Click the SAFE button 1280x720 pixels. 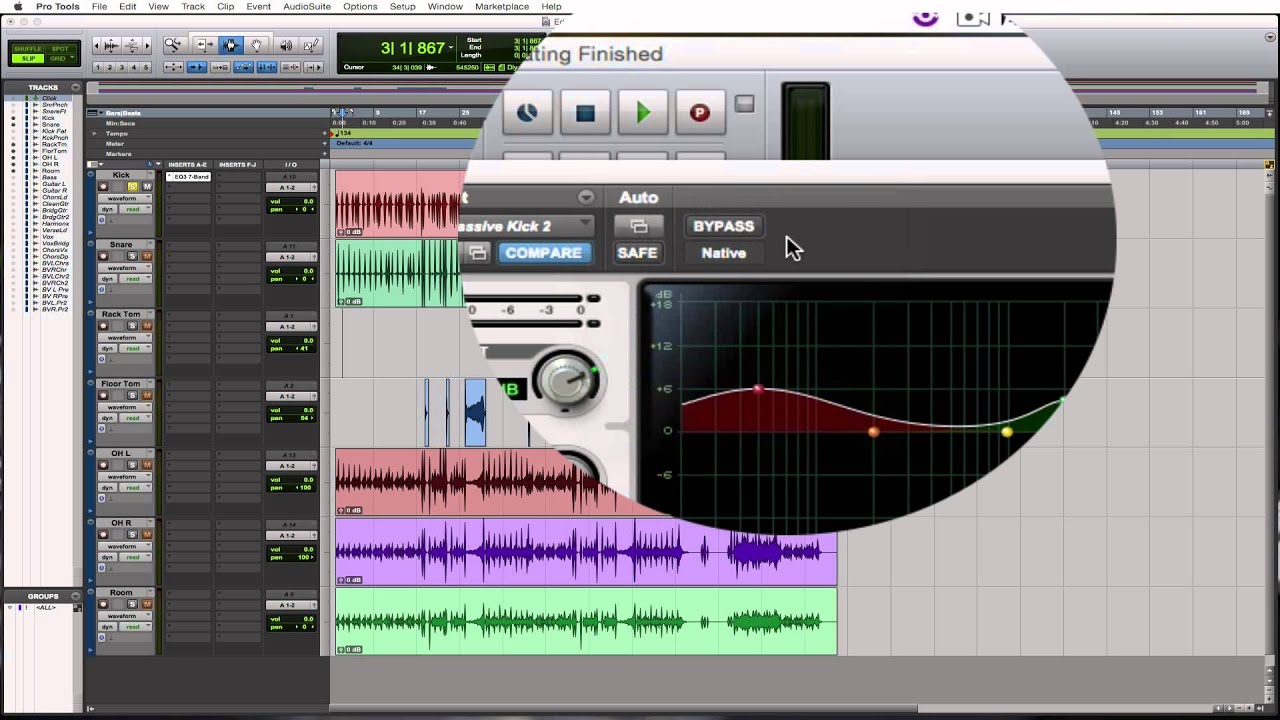pos(637,253)
